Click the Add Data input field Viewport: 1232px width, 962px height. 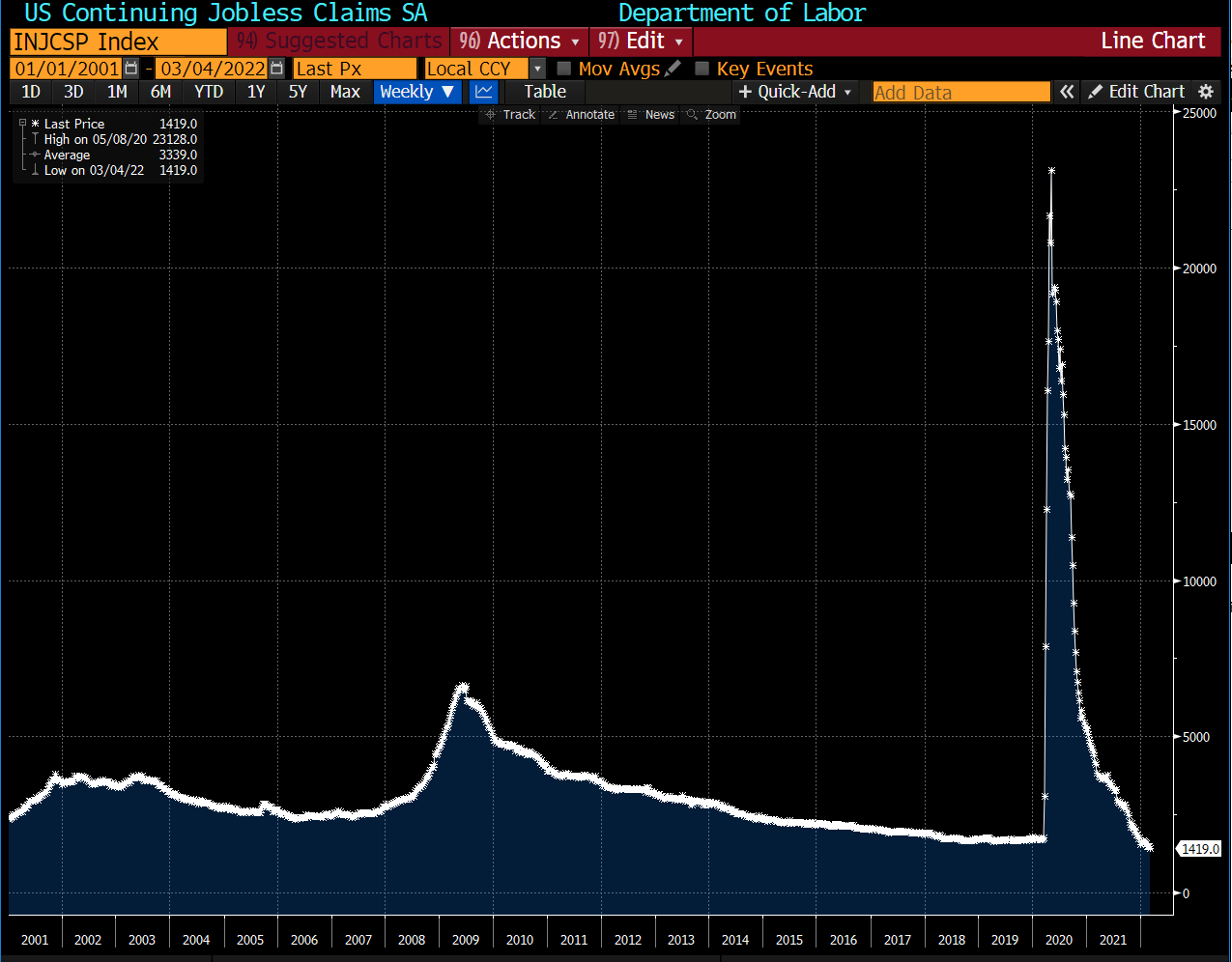(x=960, y=92)
